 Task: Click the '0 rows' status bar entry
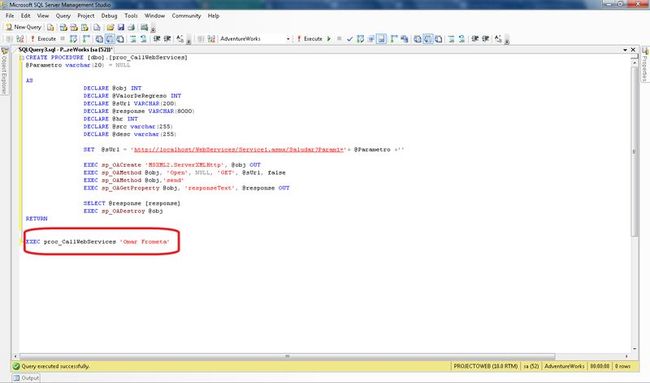(623, 366)
